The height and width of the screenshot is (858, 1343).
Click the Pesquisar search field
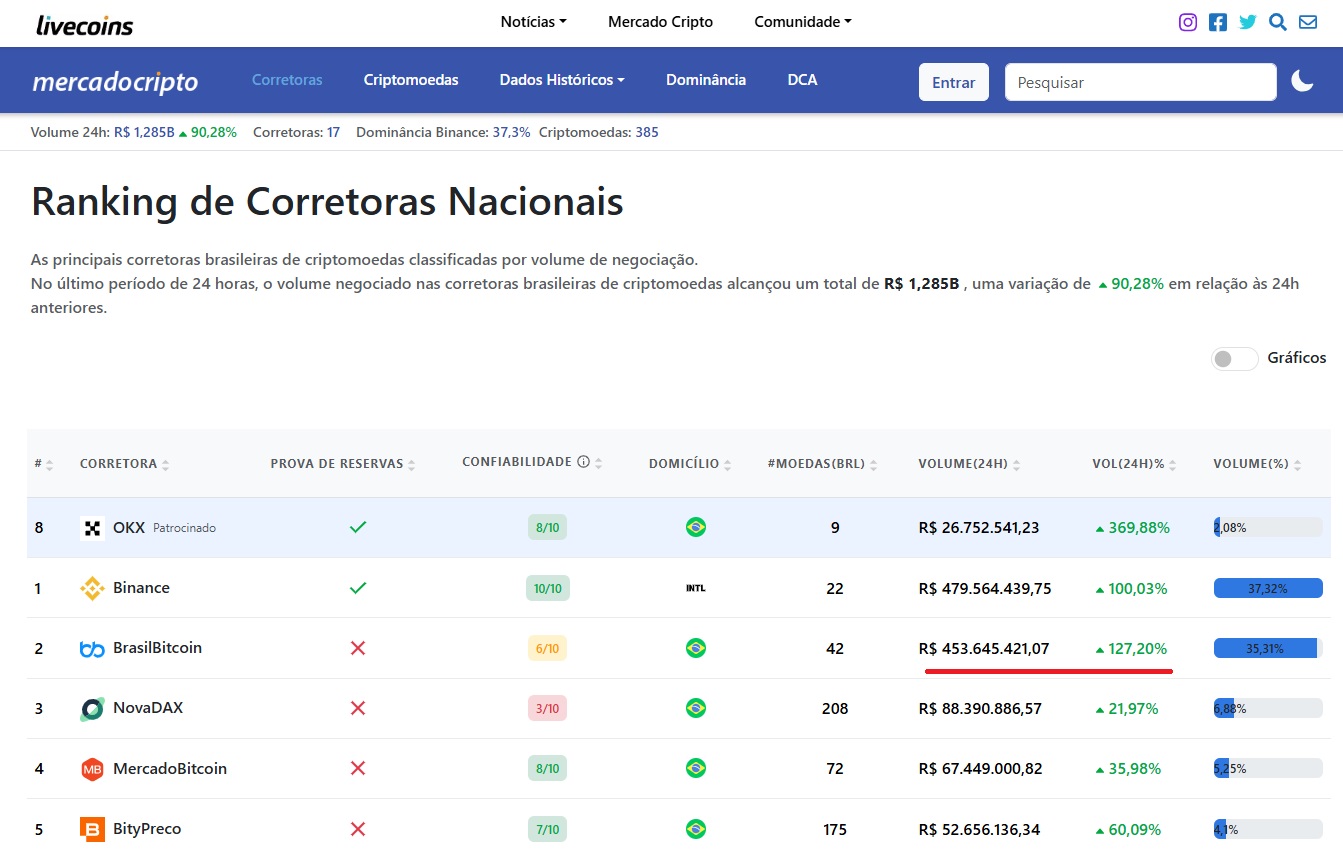pyautogui.click(x=1140, y=82)
